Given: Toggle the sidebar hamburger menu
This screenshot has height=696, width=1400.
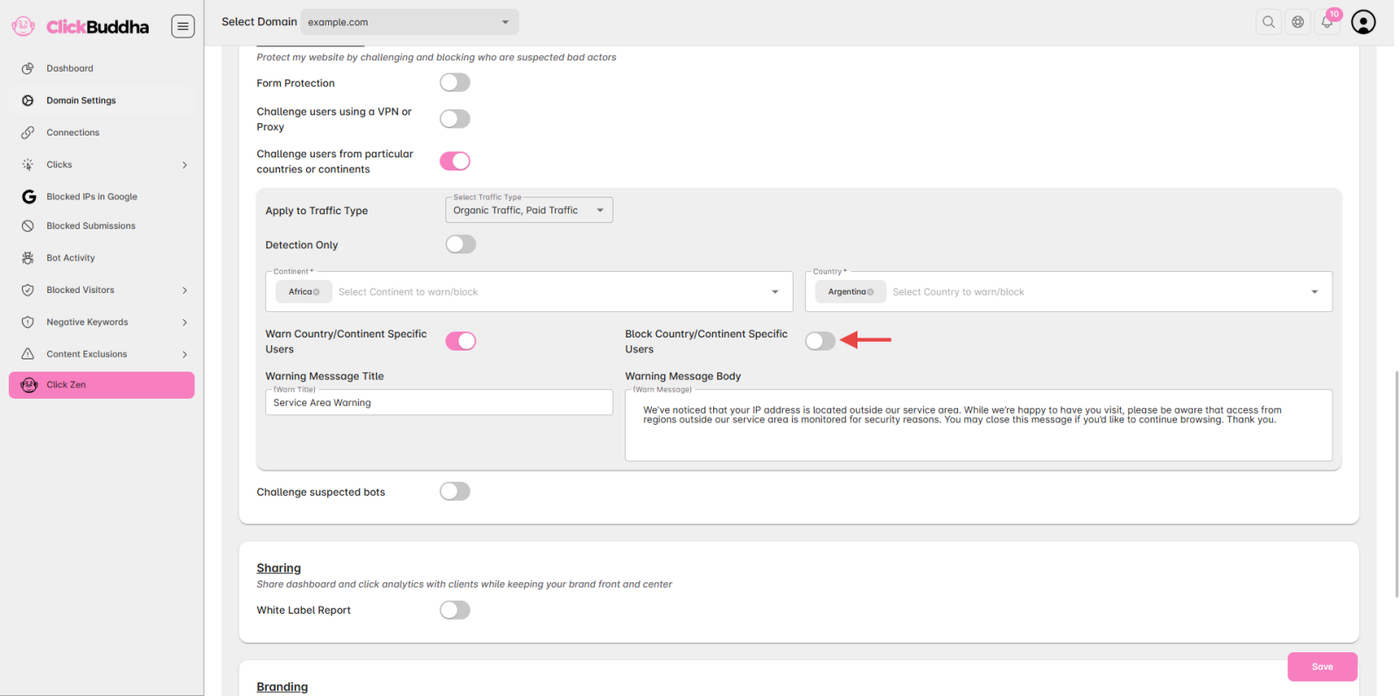Looking at the screenshot, I should click(182, 27).
